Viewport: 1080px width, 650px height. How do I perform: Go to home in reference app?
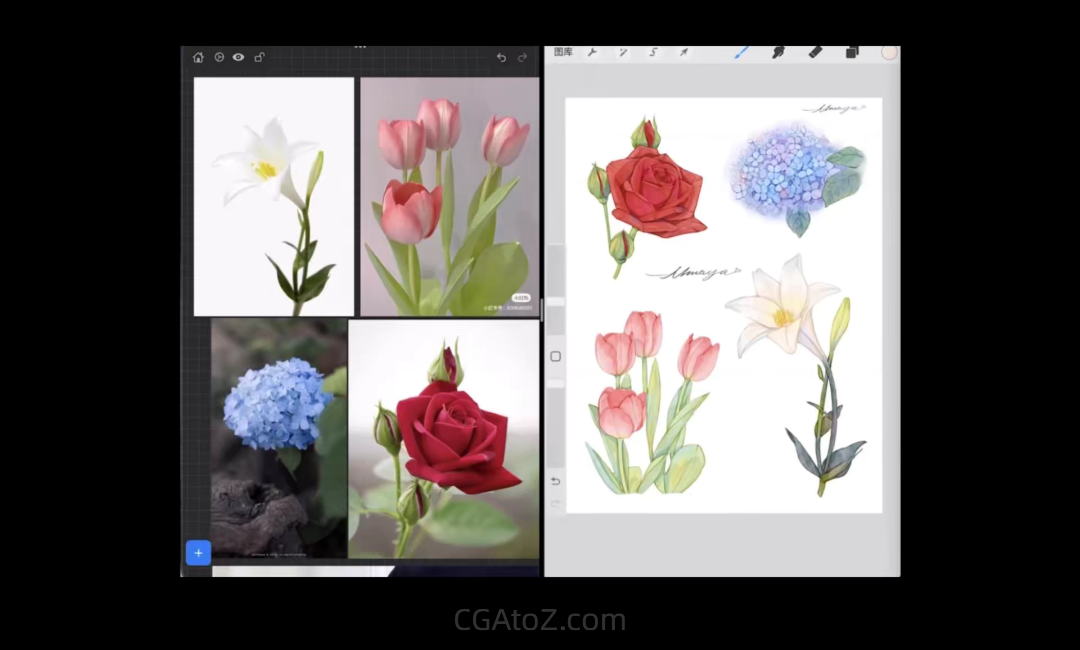coord(198,58)
